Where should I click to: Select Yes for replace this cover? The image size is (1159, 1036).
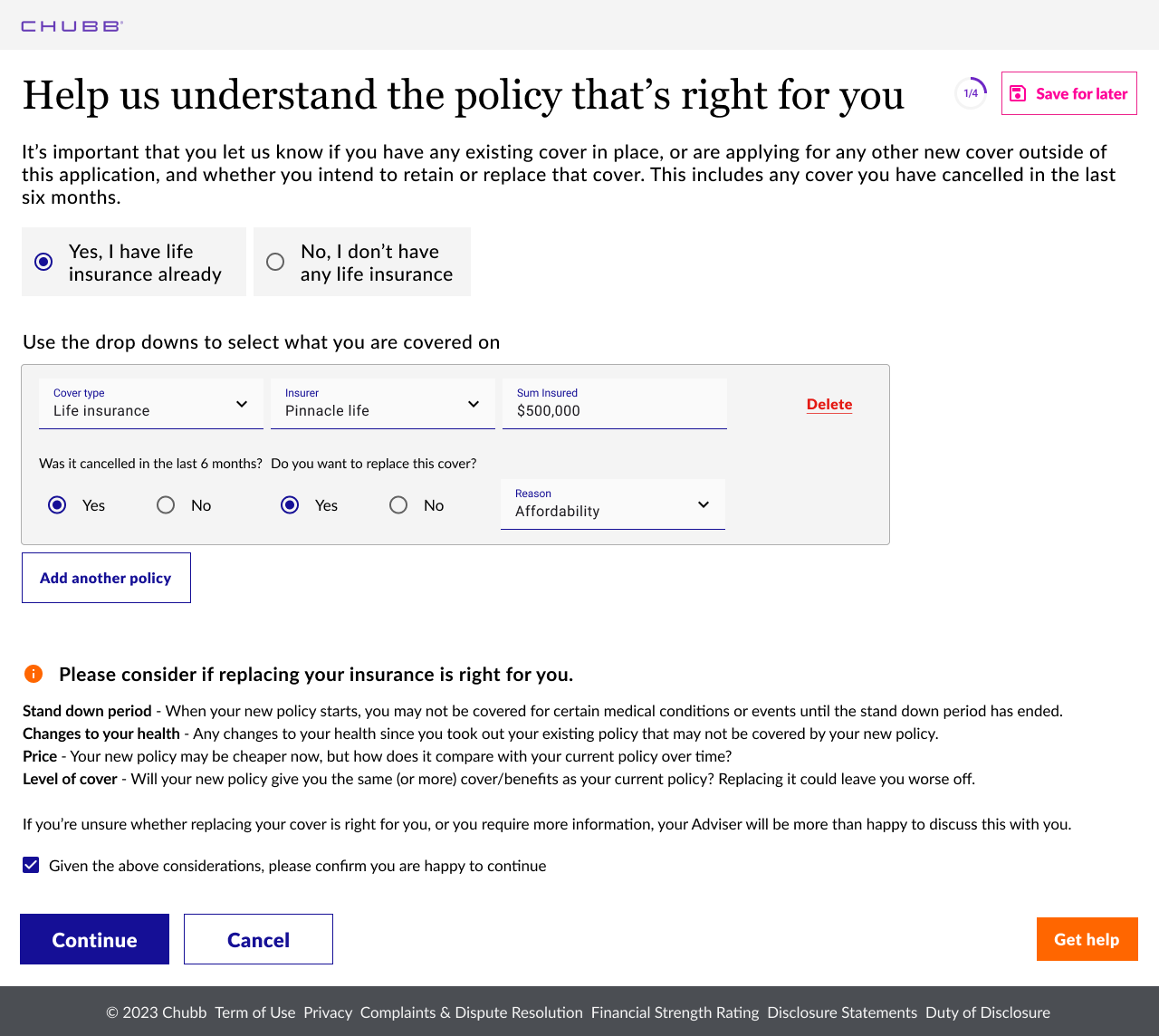click(290, 505)
